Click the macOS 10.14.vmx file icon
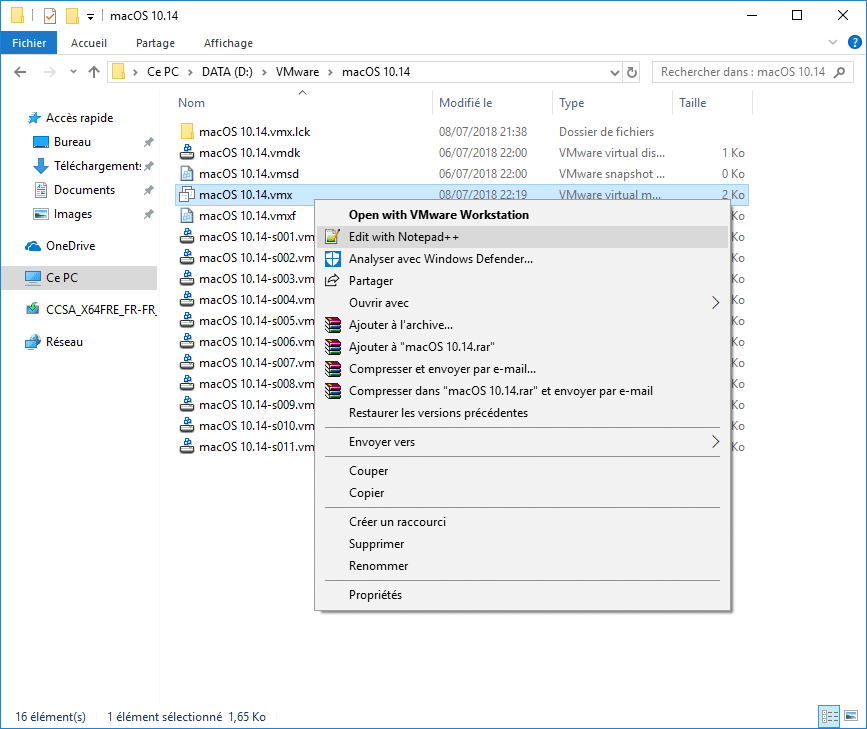 [x=187, y=195]
